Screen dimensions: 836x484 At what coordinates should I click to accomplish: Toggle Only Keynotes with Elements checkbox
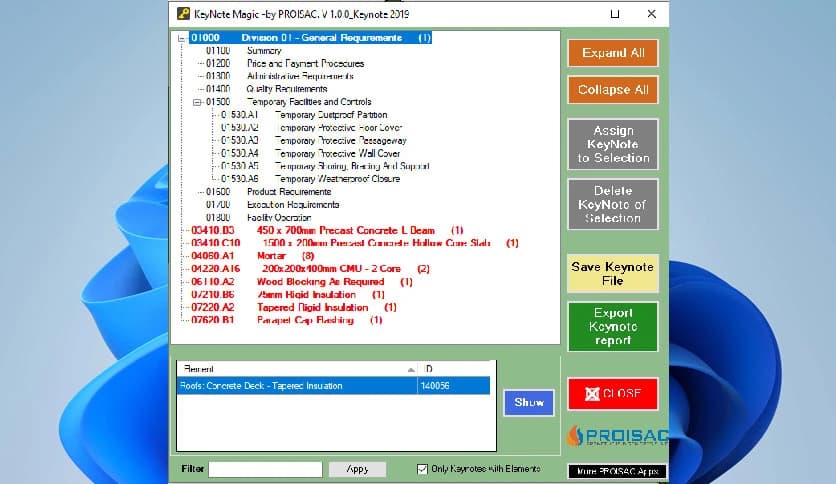pyautogui.click(x=422, y=468)
